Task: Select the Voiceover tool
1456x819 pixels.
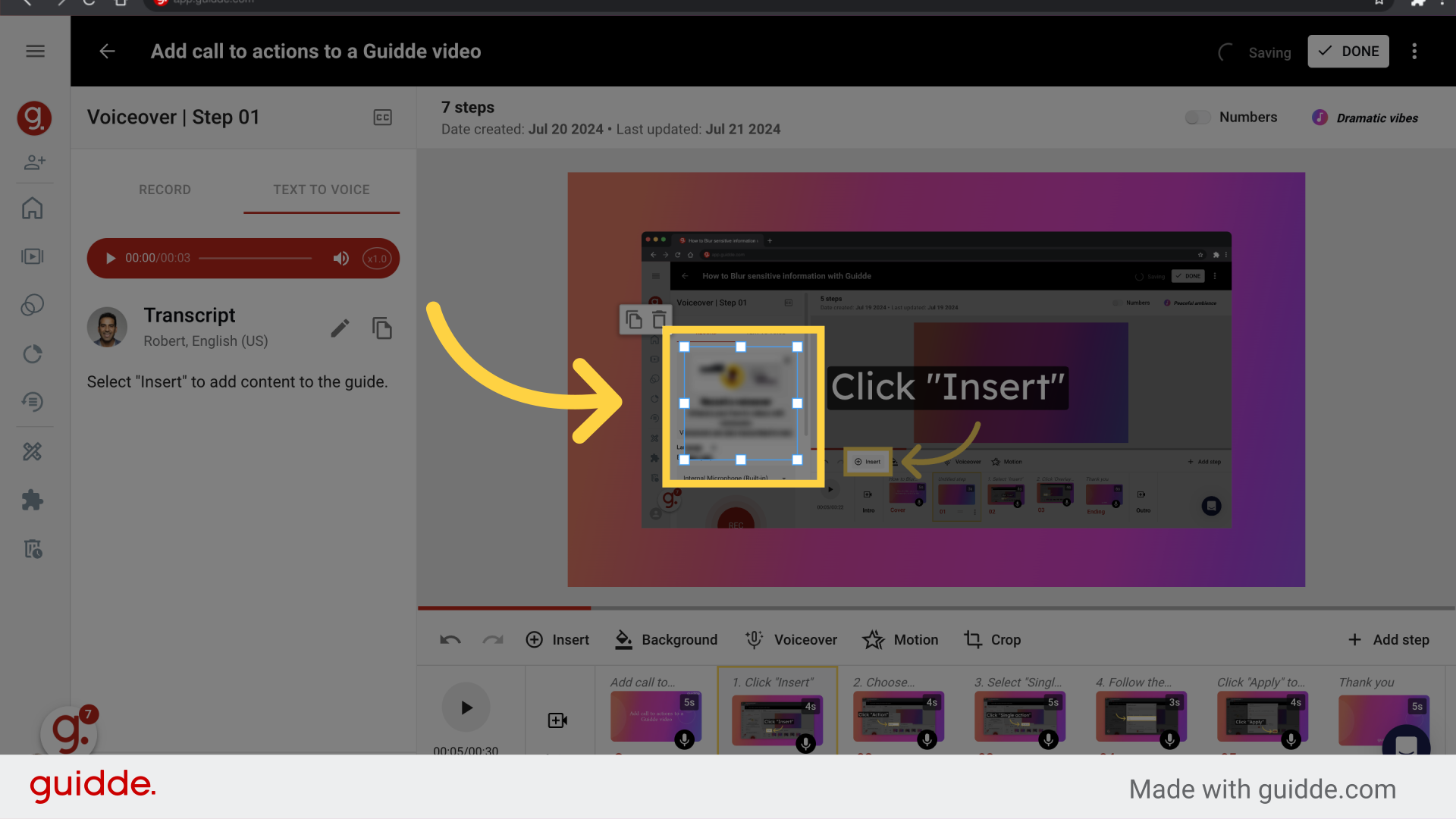Action: coord(790,639)
